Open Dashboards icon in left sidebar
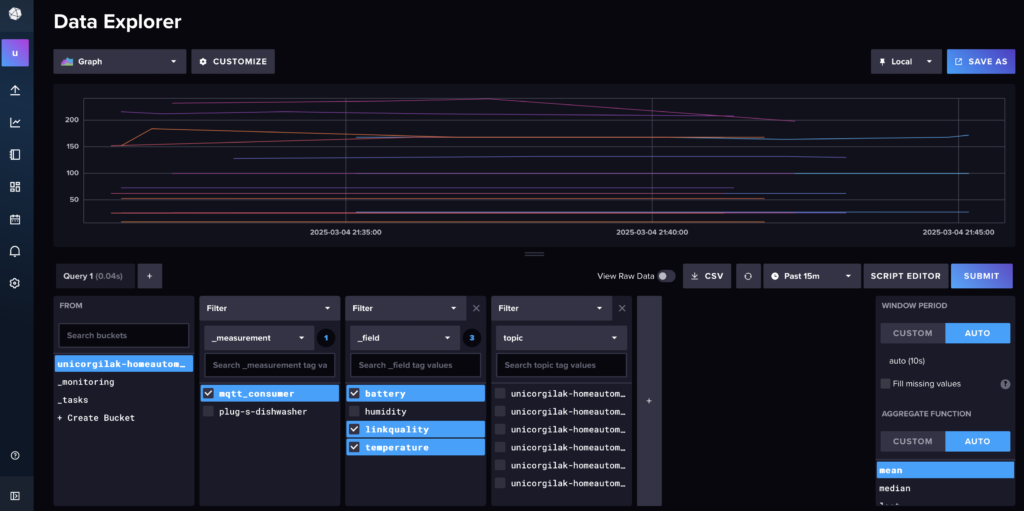This screenshot has height=511, width=1024. [x=15, y=186]
